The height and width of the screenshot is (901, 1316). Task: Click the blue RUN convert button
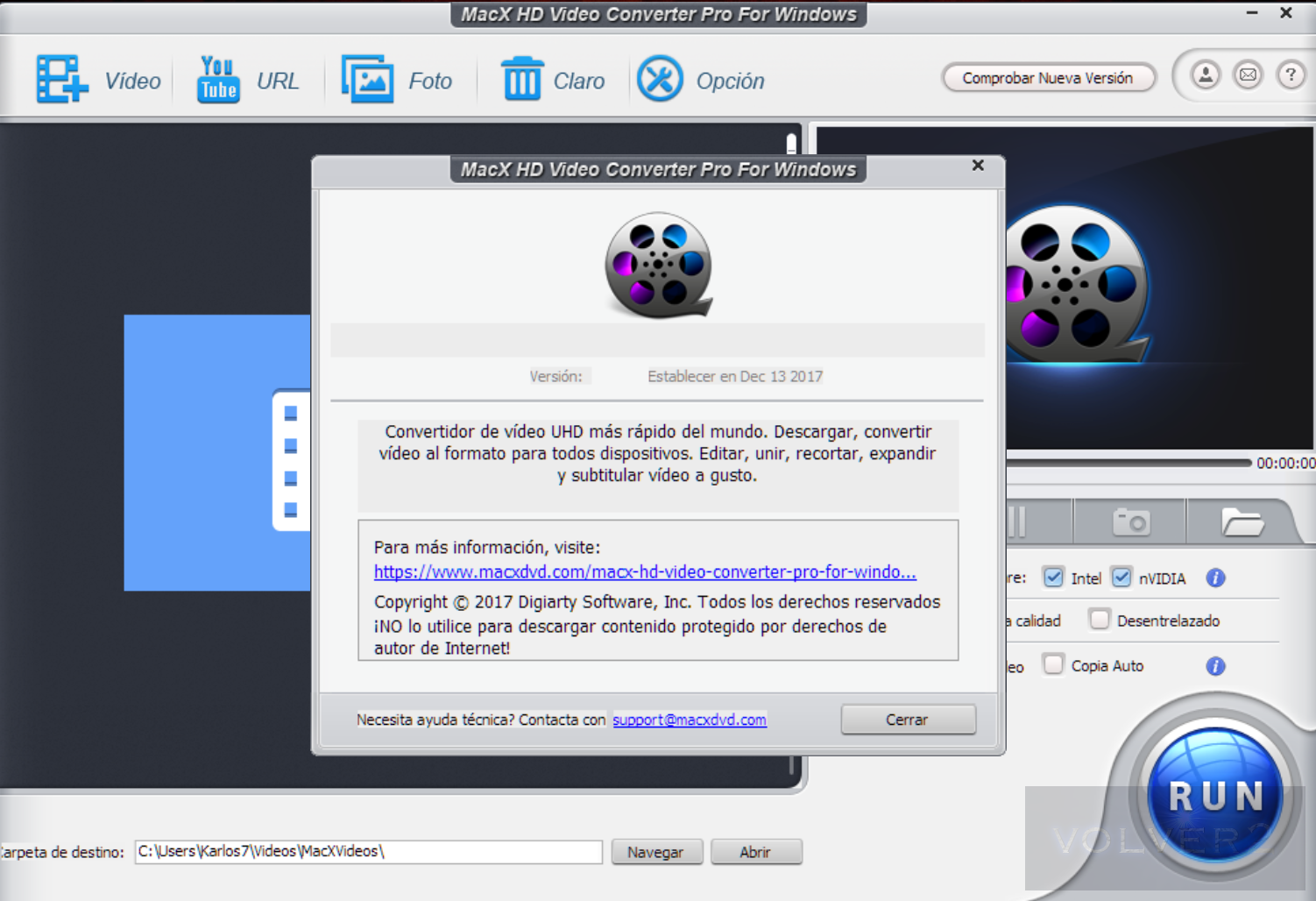1215,796
